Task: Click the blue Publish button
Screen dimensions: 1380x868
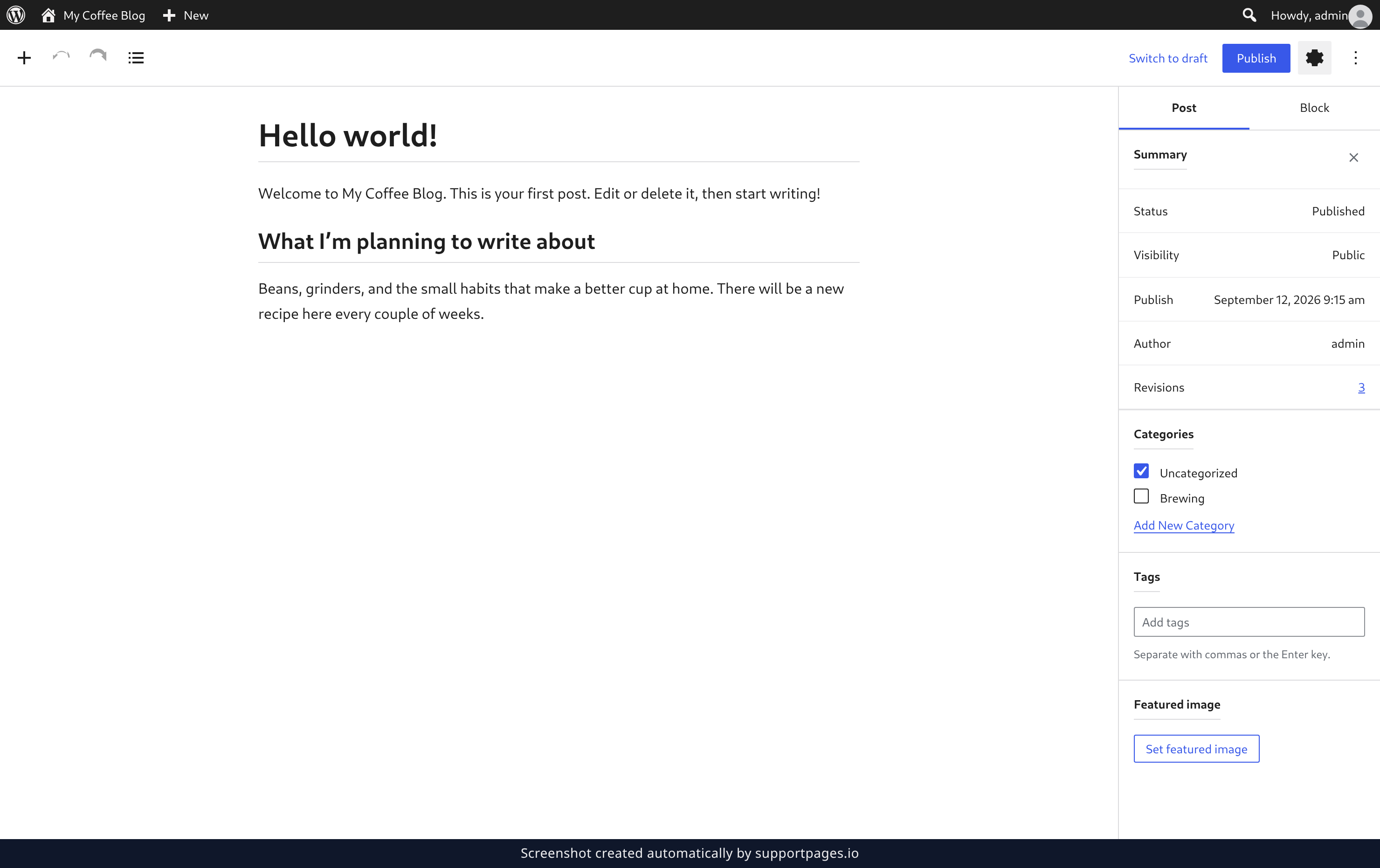Action: point(1256,58)
